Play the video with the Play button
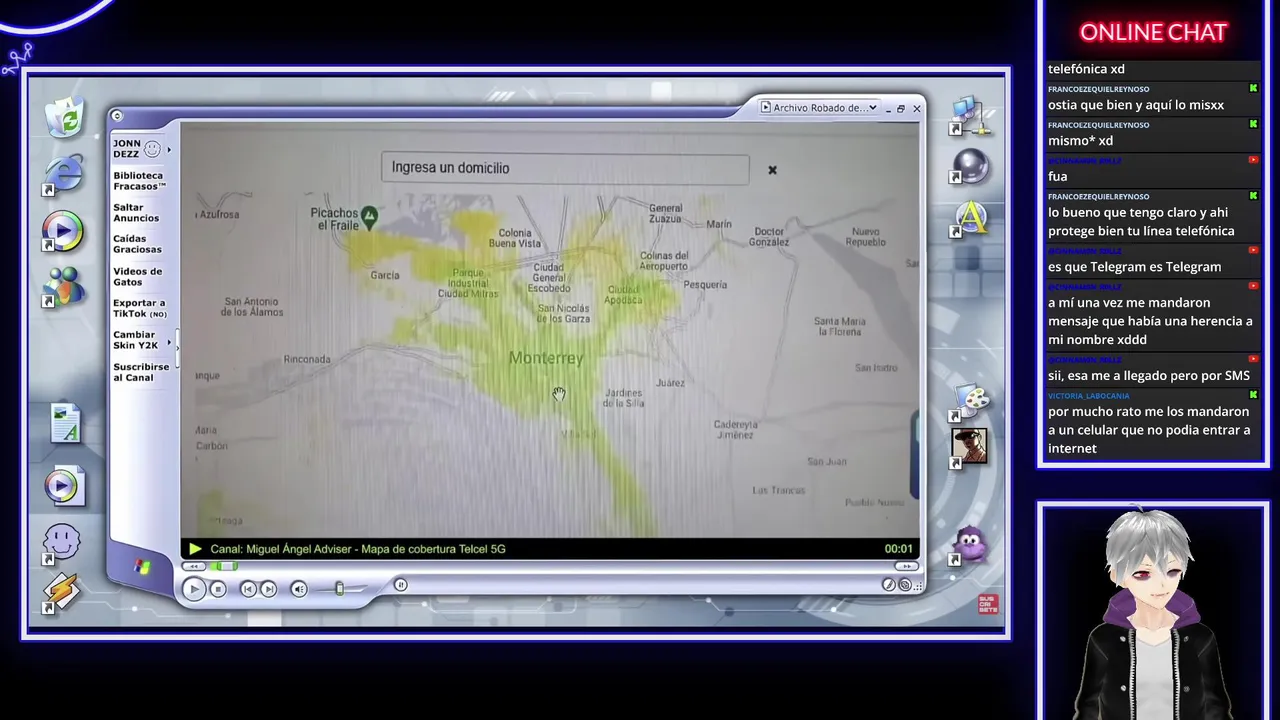The width and height of the screenshot is (1280, 720). tap(194, 589)
